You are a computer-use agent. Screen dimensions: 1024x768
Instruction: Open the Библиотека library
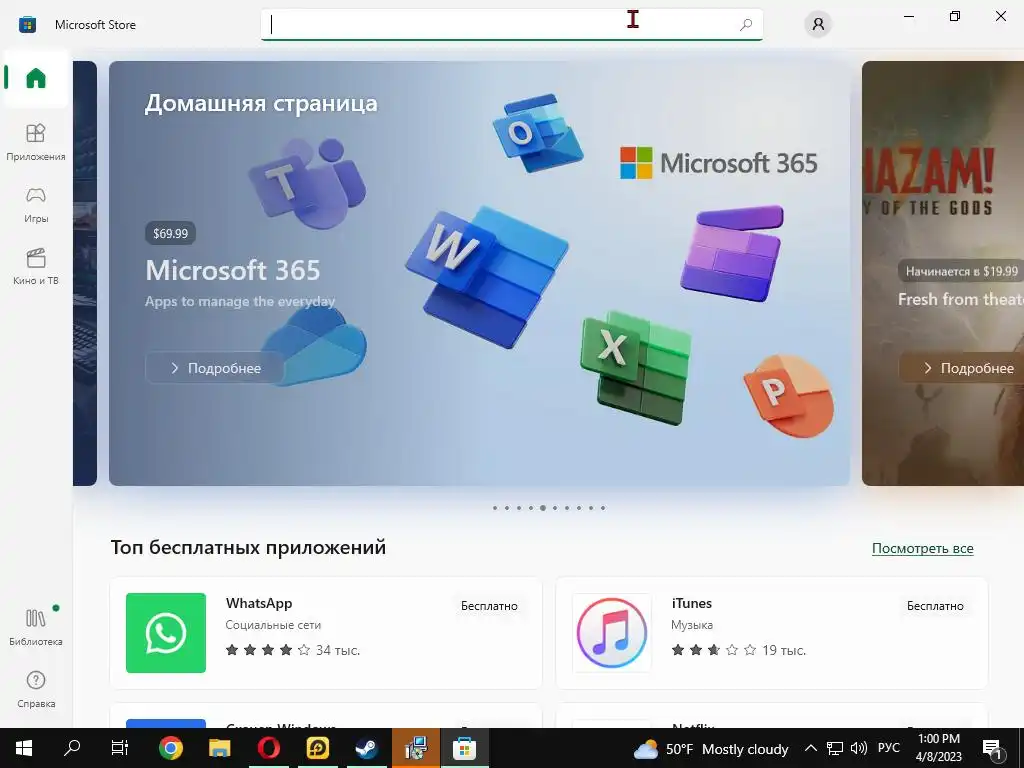click(x=36, y=627)
